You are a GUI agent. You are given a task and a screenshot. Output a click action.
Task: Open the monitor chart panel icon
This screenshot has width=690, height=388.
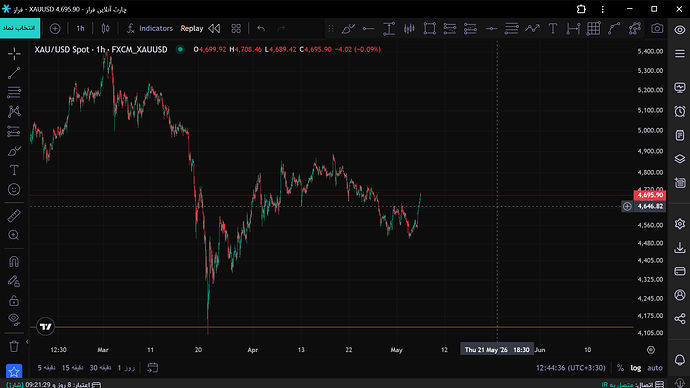680,88
